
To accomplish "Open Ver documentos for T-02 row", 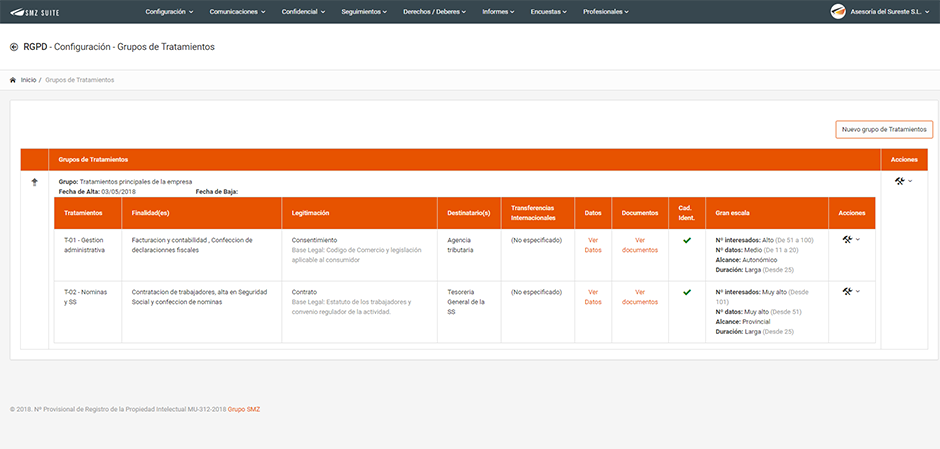I will [x=640, y=297].
